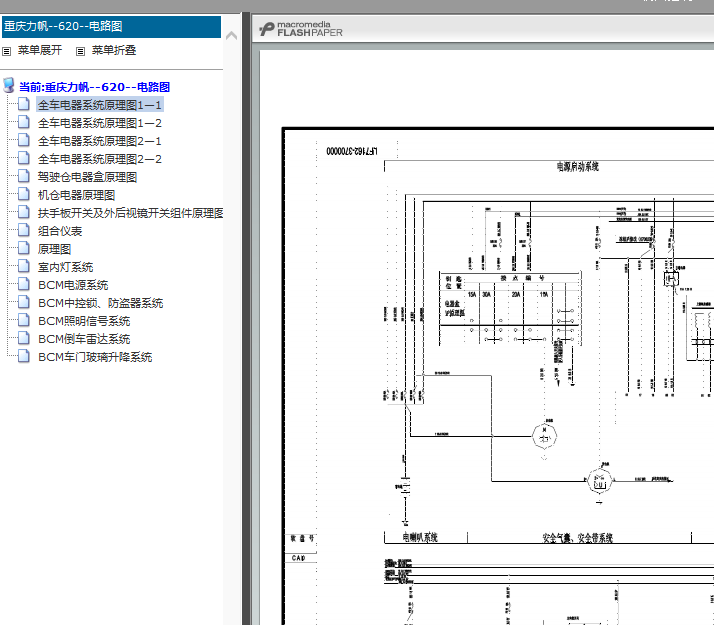Click document icon for BCM车门玻璃升降系统
This screenshot has width=714, height=625.
(24, 356)
